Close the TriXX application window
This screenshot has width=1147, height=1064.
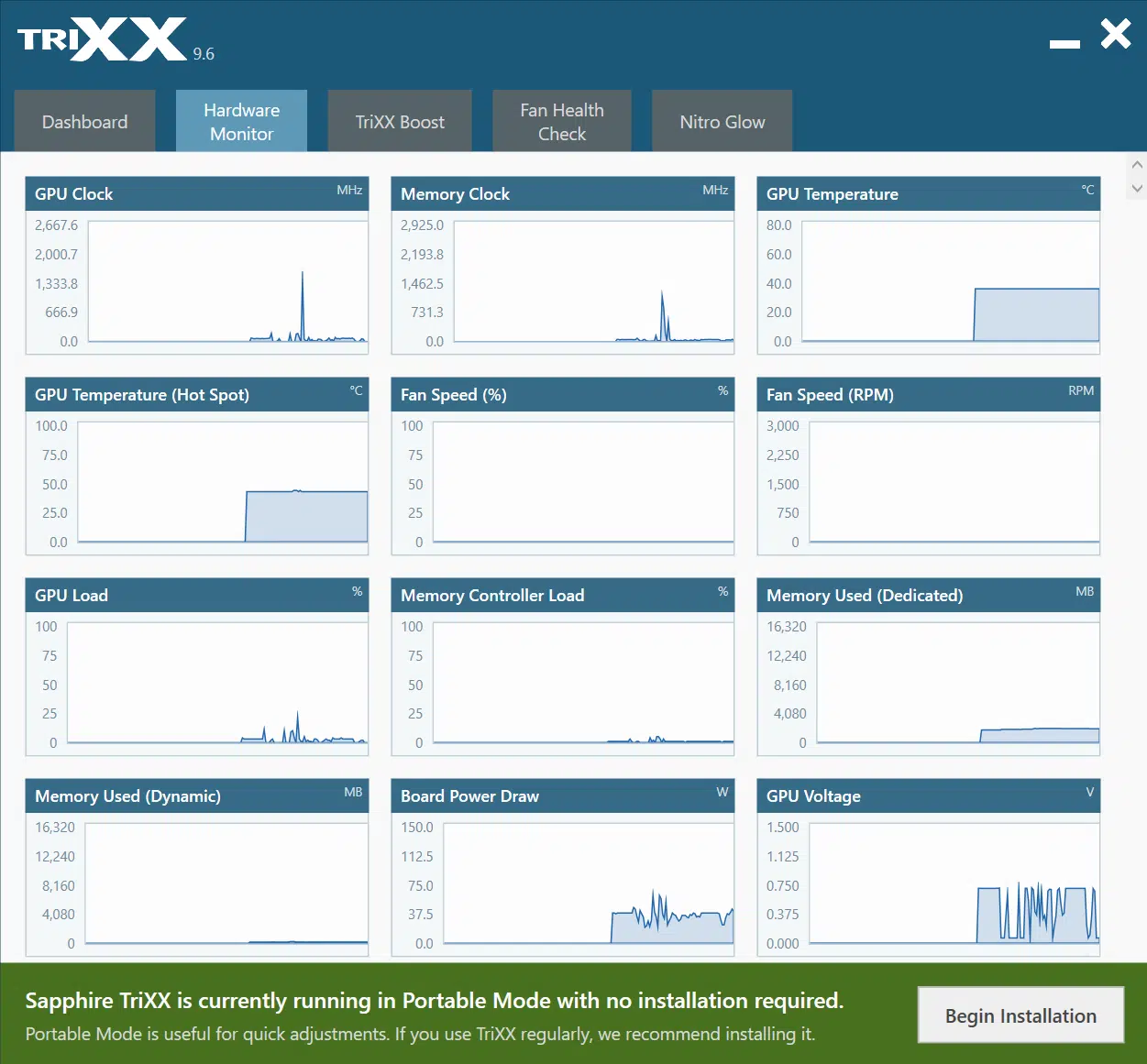point(1116,34)
